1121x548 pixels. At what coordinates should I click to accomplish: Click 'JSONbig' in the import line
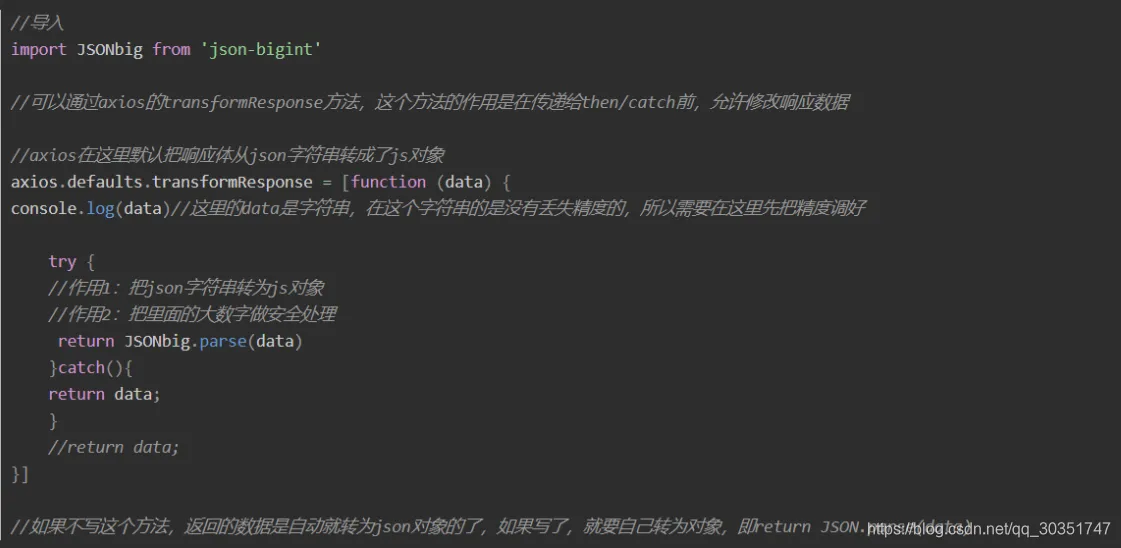110,49
